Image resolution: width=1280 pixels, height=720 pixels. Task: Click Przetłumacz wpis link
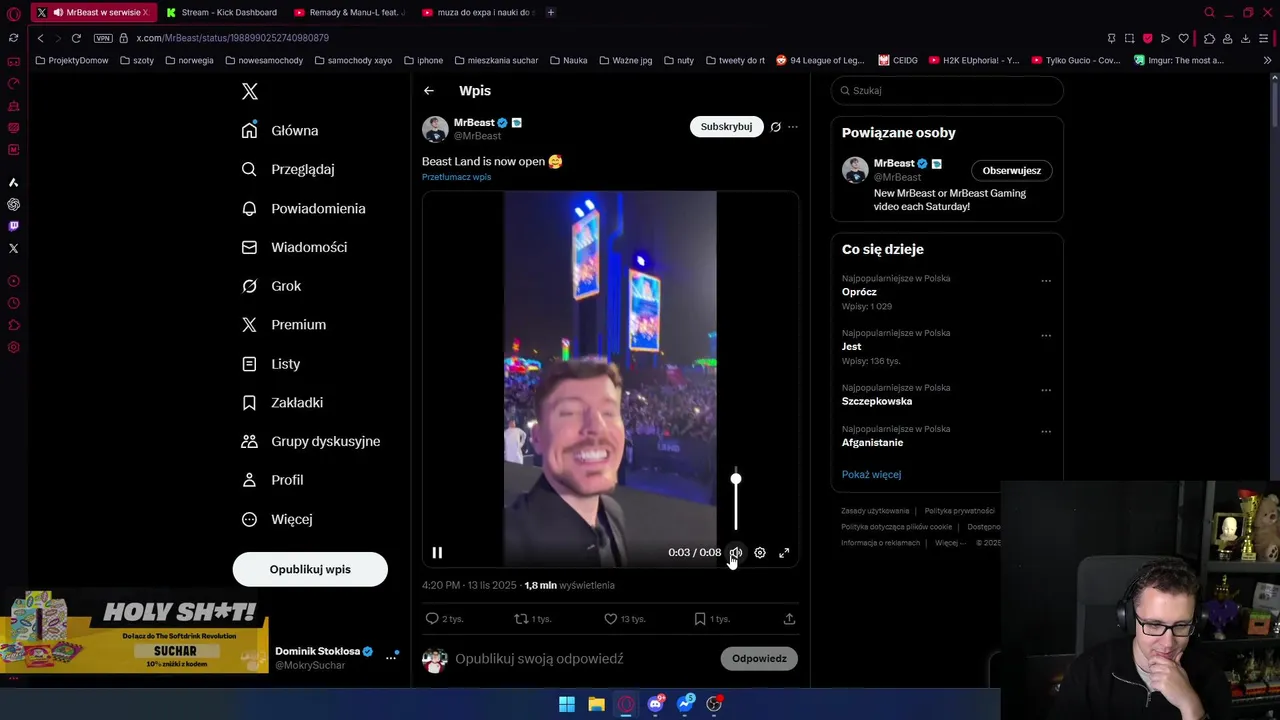point(456,177)
